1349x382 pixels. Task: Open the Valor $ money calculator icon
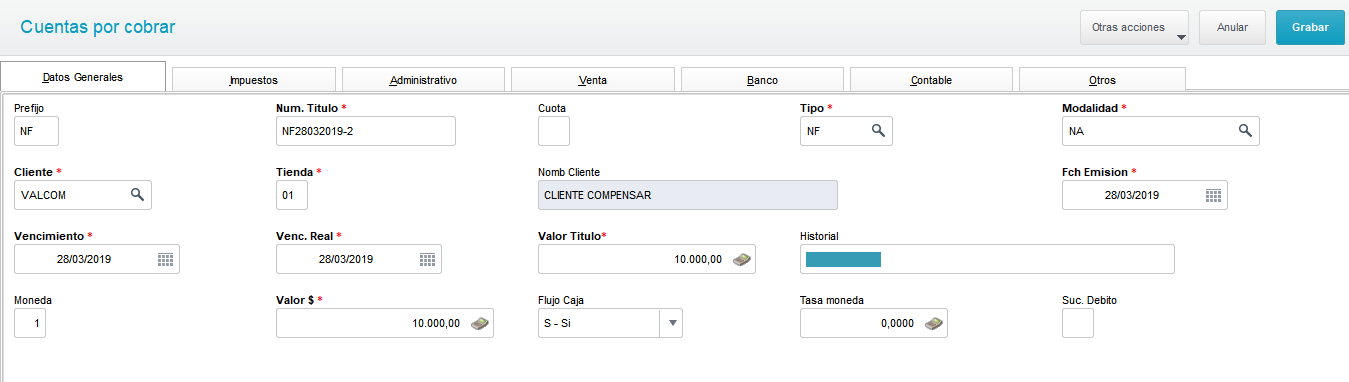click(x=480, y=323)
